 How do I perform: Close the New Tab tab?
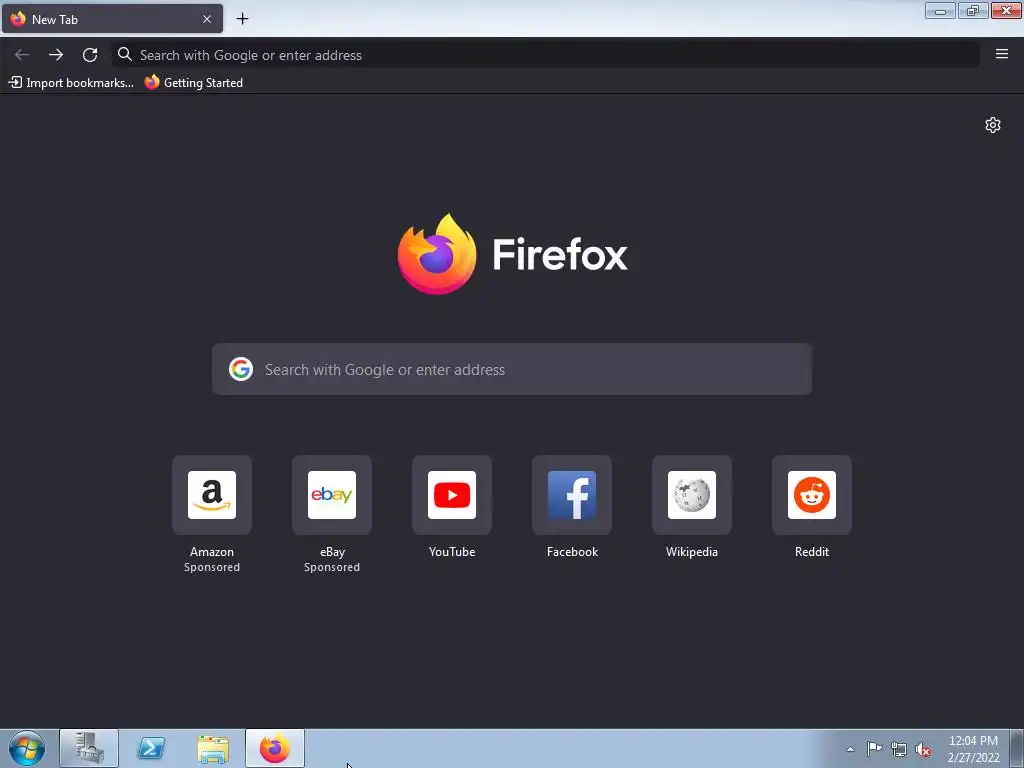tap(207, 19)
